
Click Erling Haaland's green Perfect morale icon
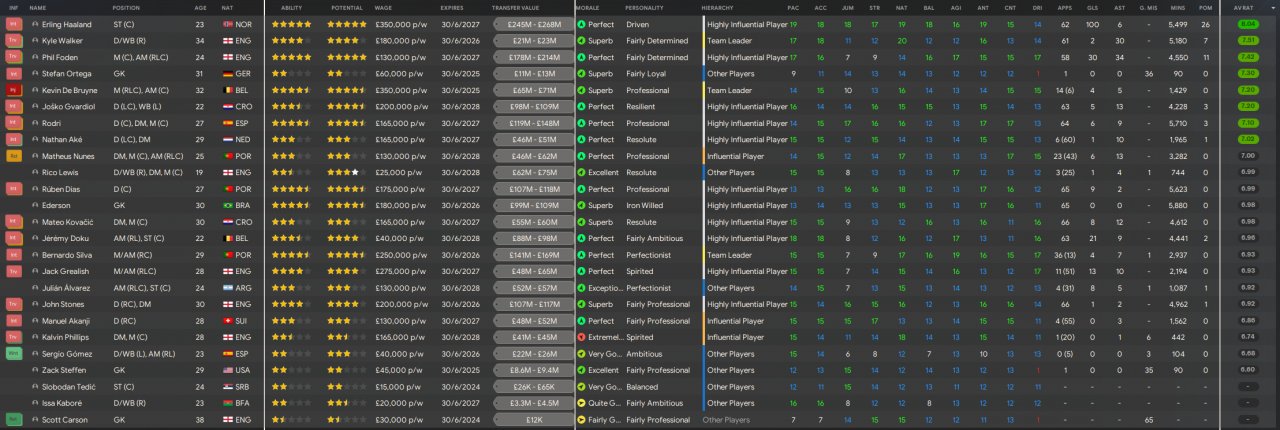(582, 24)
